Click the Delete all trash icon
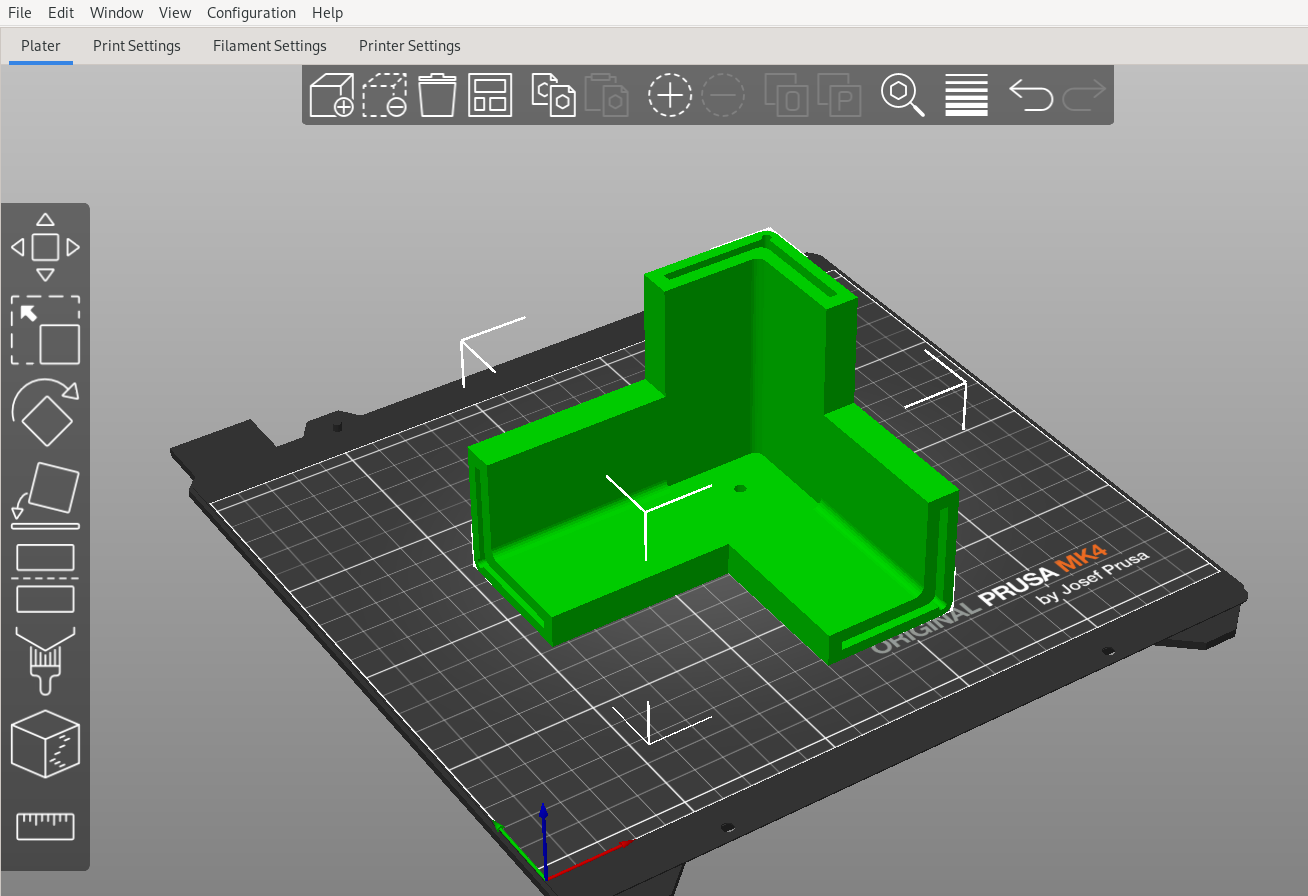Image resolution: width=1308 pixels, height=896 pixels. coord(437,95)
